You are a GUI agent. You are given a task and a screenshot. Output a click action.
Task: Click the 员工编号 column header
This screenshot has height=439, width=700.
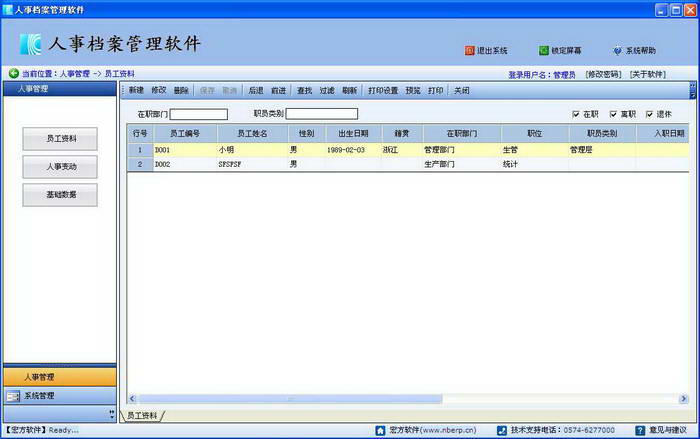(185, 134)
